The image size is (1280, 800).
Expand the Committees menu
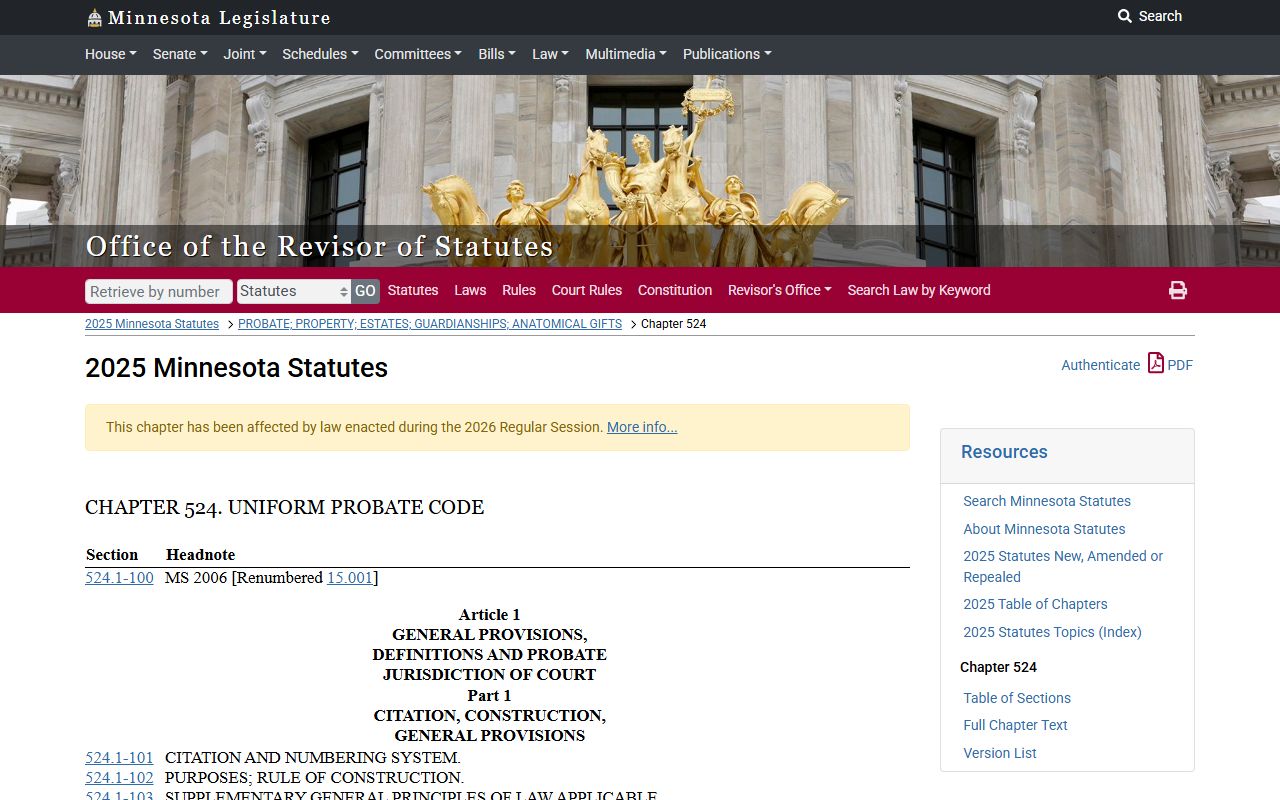point(418,54)
